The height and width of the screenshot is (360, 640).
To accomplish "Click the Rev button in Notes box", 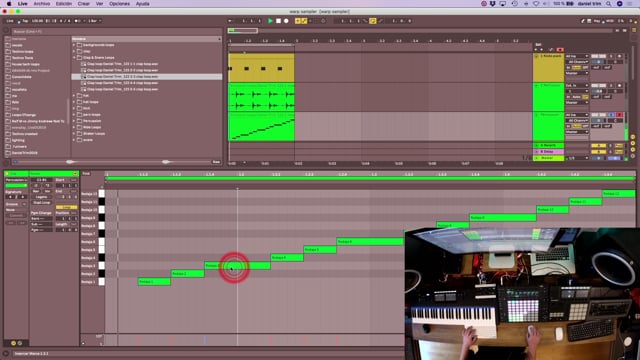I will tap(36, 191).
